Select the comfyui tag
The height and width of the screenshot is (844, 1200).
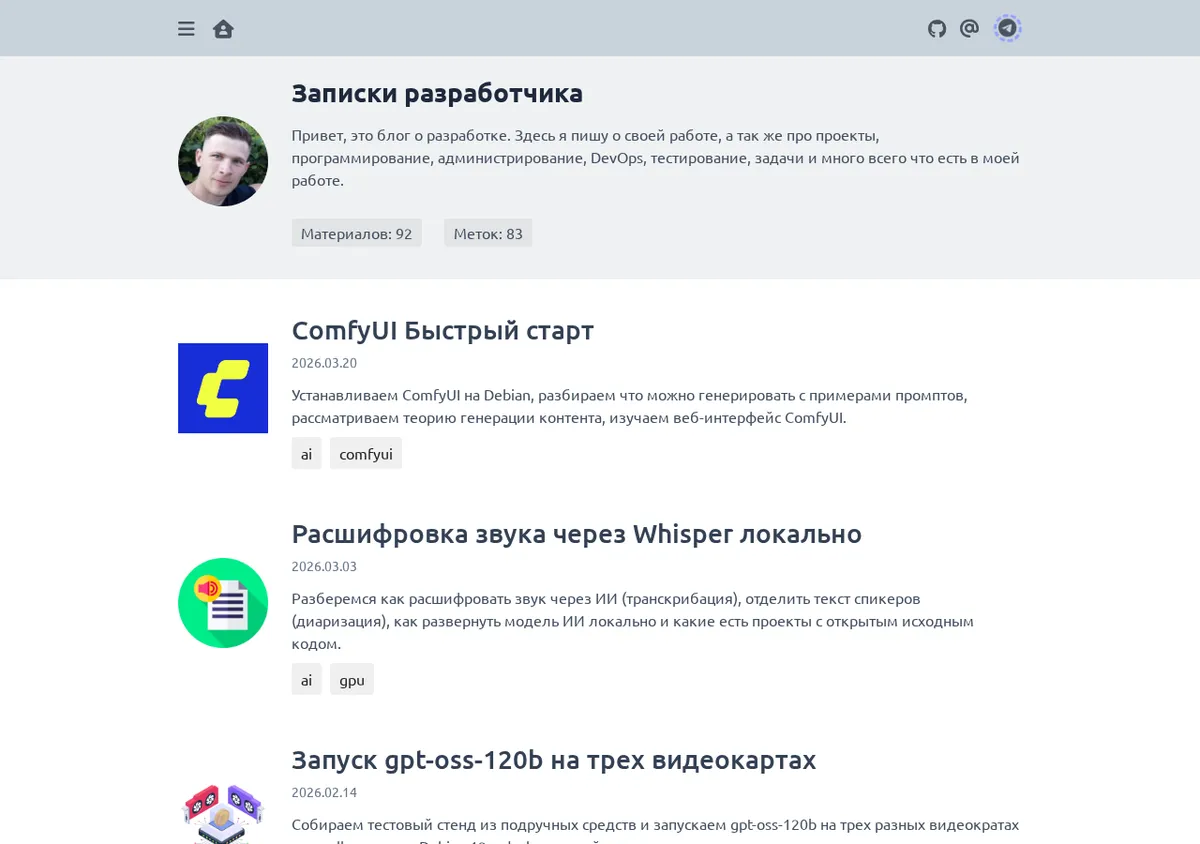coord(366,453)
